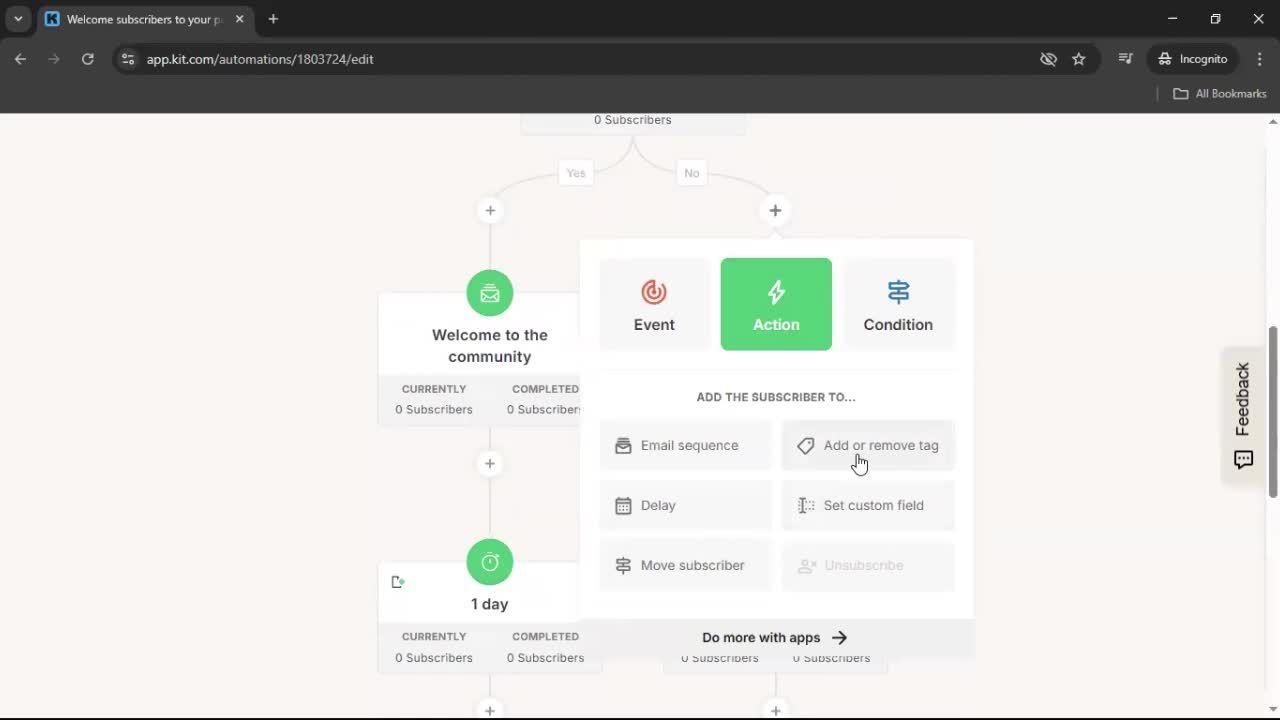
Task: Select the Condition option
Action: tap(897, 304)
